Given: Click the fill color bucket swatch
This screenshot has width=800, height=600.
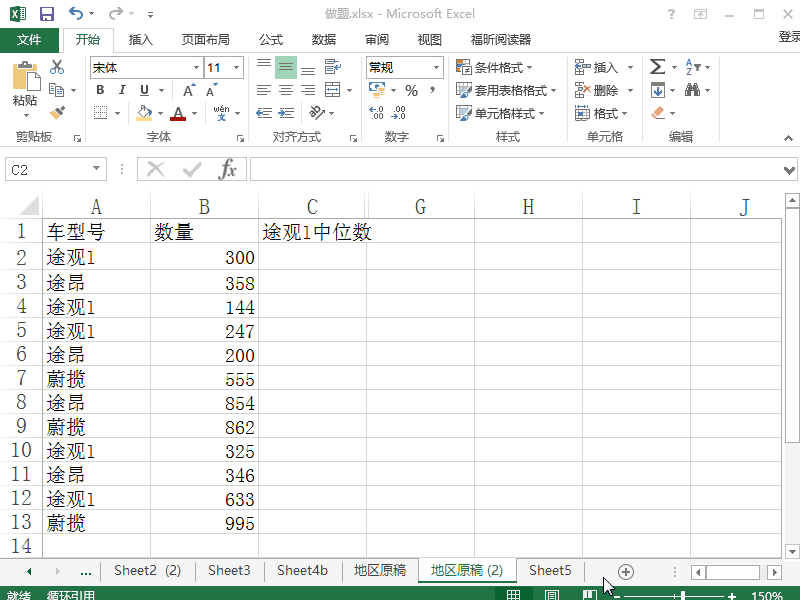Looking at the screenshot, I should coord(144,113).
